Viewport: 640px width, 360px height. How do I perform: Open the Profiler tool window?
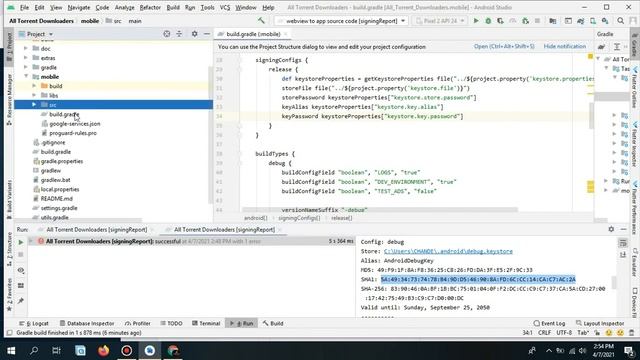pos(138,323)
